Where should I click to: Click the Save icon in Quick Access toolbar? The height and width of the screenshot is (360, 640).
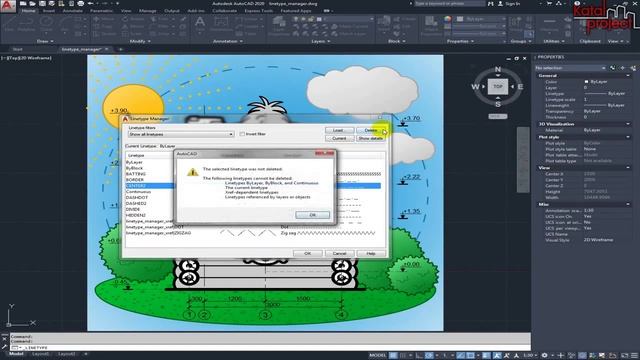click(42, 3)
